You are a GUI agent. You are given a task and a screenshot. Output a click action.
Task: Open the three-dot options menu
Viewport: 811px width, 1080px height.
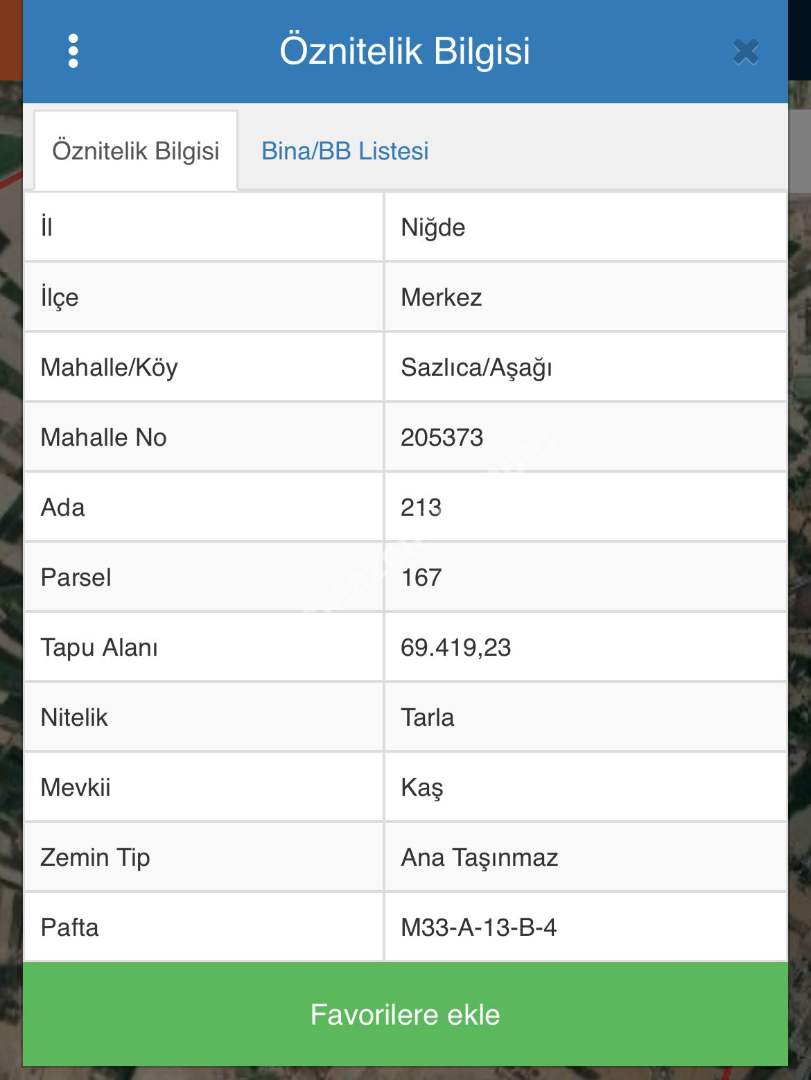pos(73,51)
